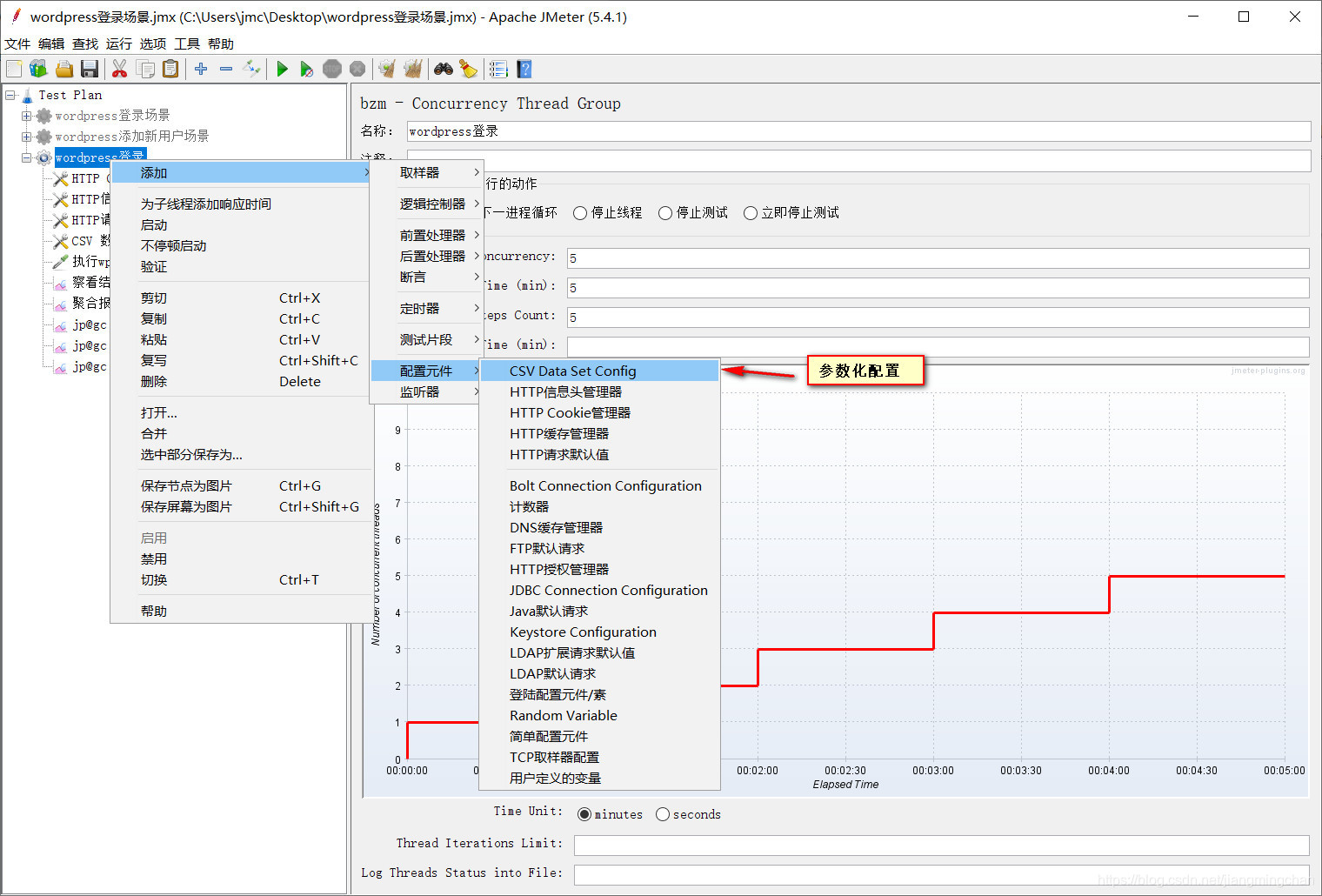Select the 立即停止测试 radio button
Image resolution: width=1322 pixels, height=896 pixels.
[x=751, y=213]
